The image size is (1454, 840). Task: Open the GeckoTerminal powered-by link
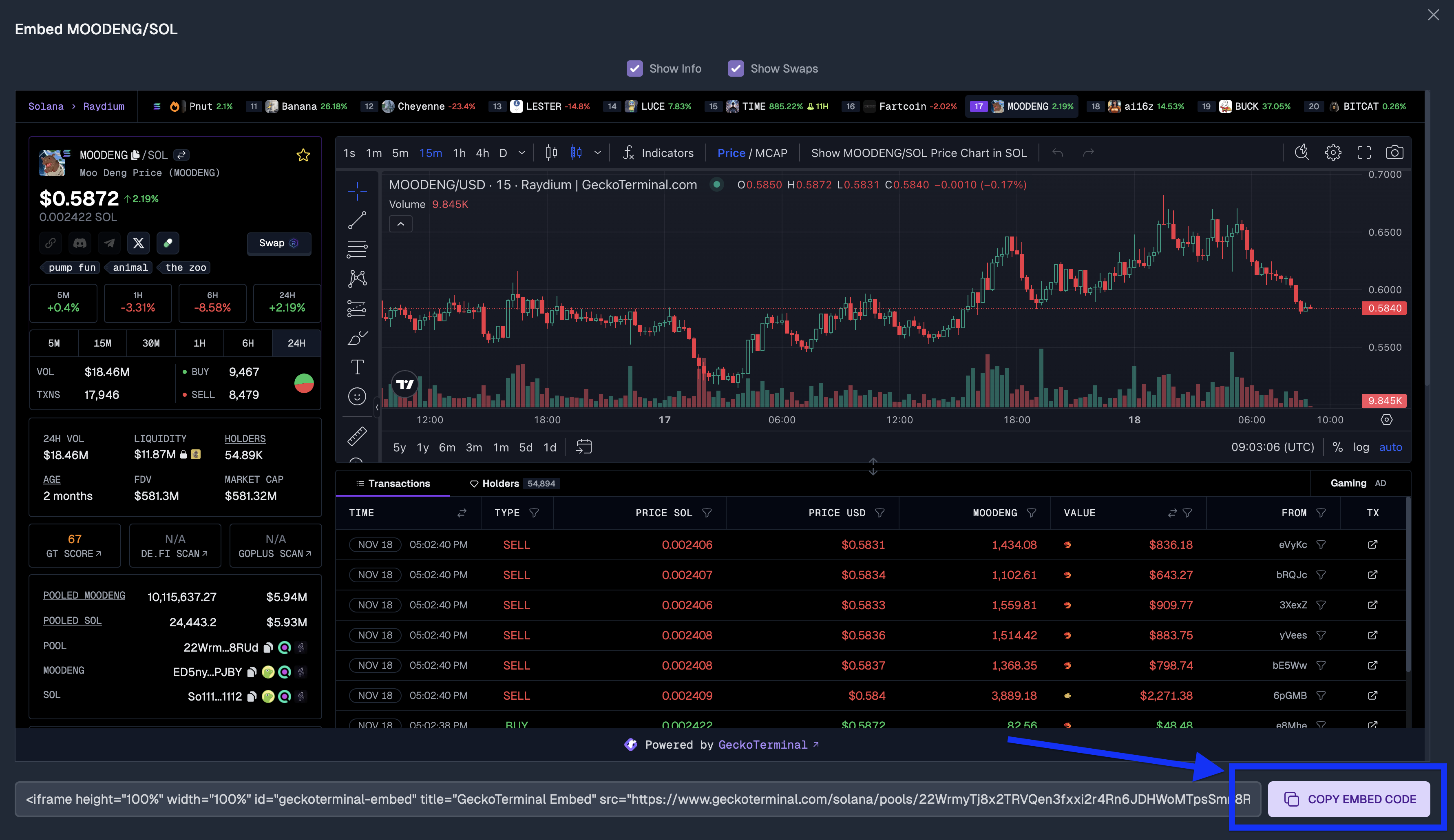click(768, 745)
